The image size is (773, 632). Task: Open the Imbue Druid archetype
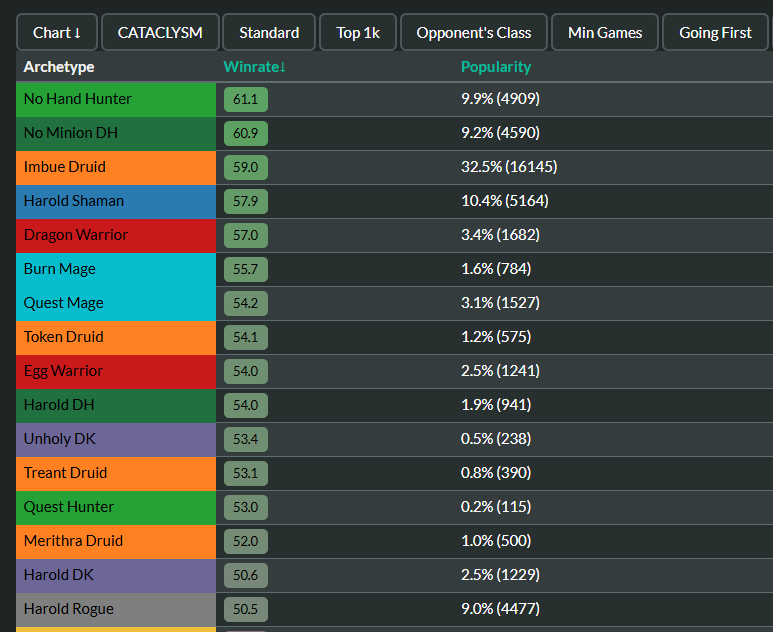(x=116, y=168)
